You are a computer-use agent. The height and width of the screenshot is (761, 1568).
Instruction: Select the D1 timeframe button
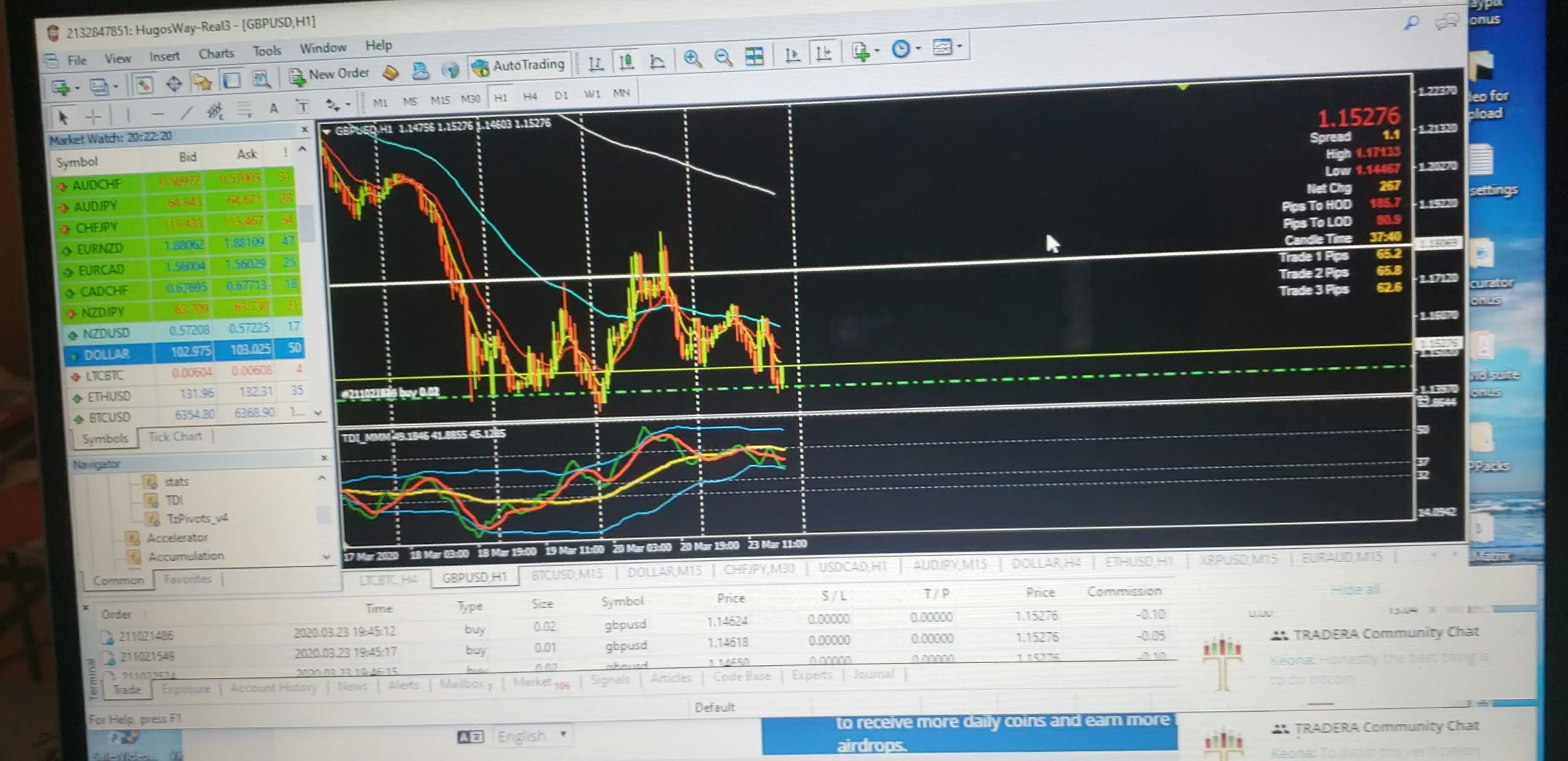click(561, 95)
